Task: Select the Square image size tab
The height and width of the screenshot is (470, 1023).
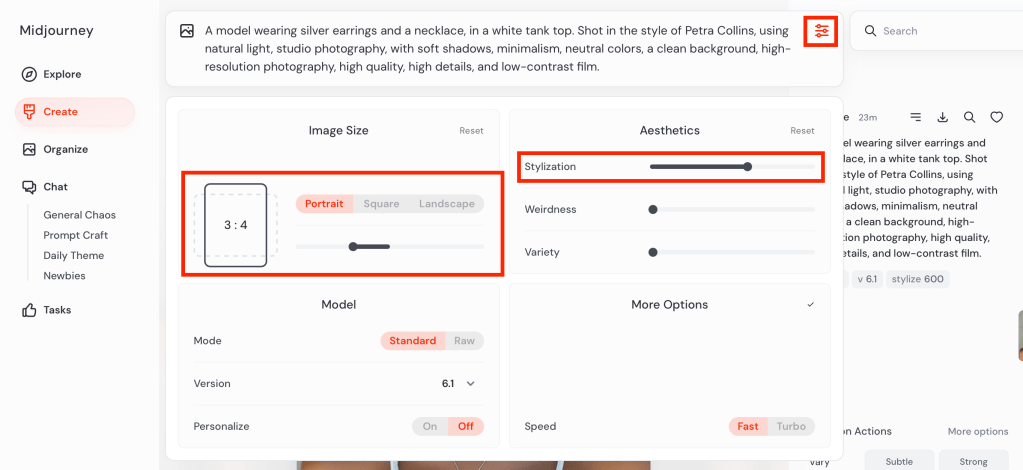Action: click(381, 204)
